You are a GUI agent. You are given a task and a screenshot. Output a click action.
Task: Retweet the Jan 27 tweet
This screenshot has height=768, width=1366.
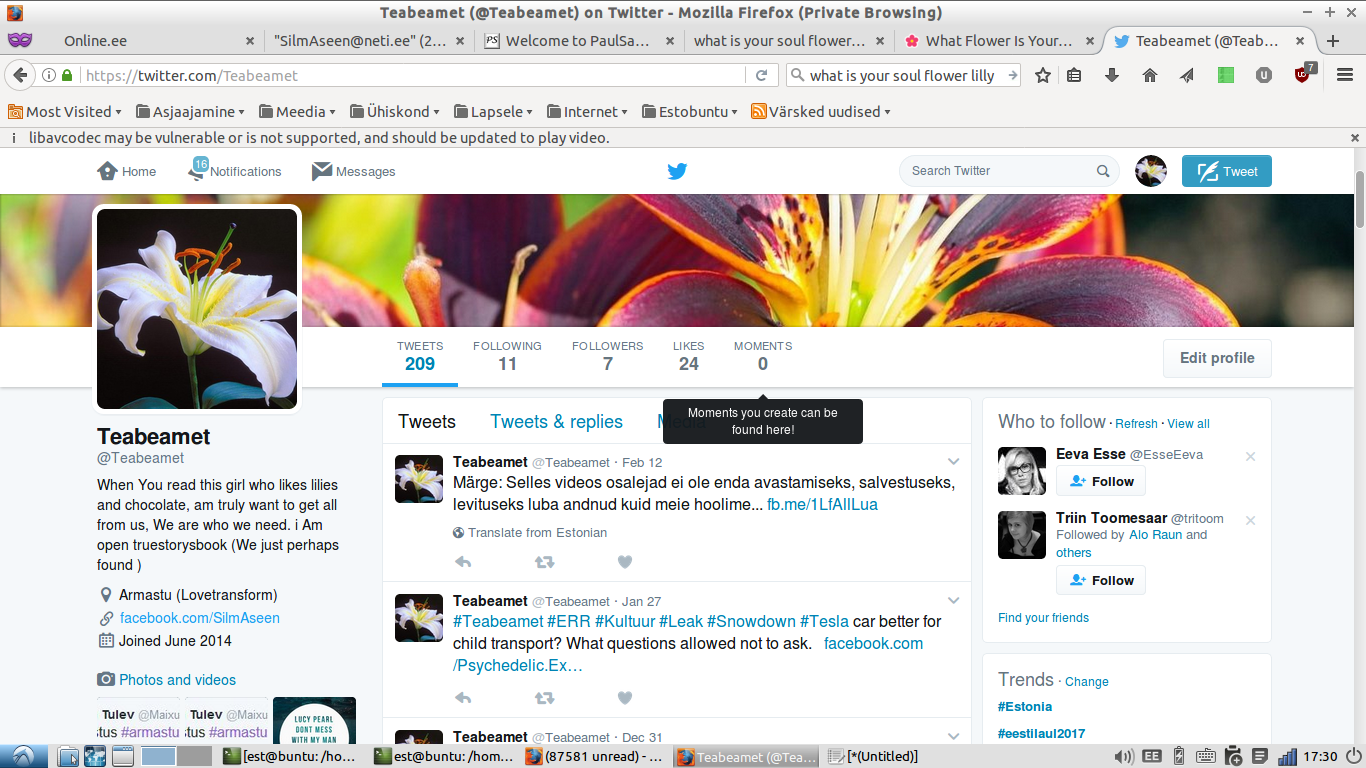pos(544,698)
